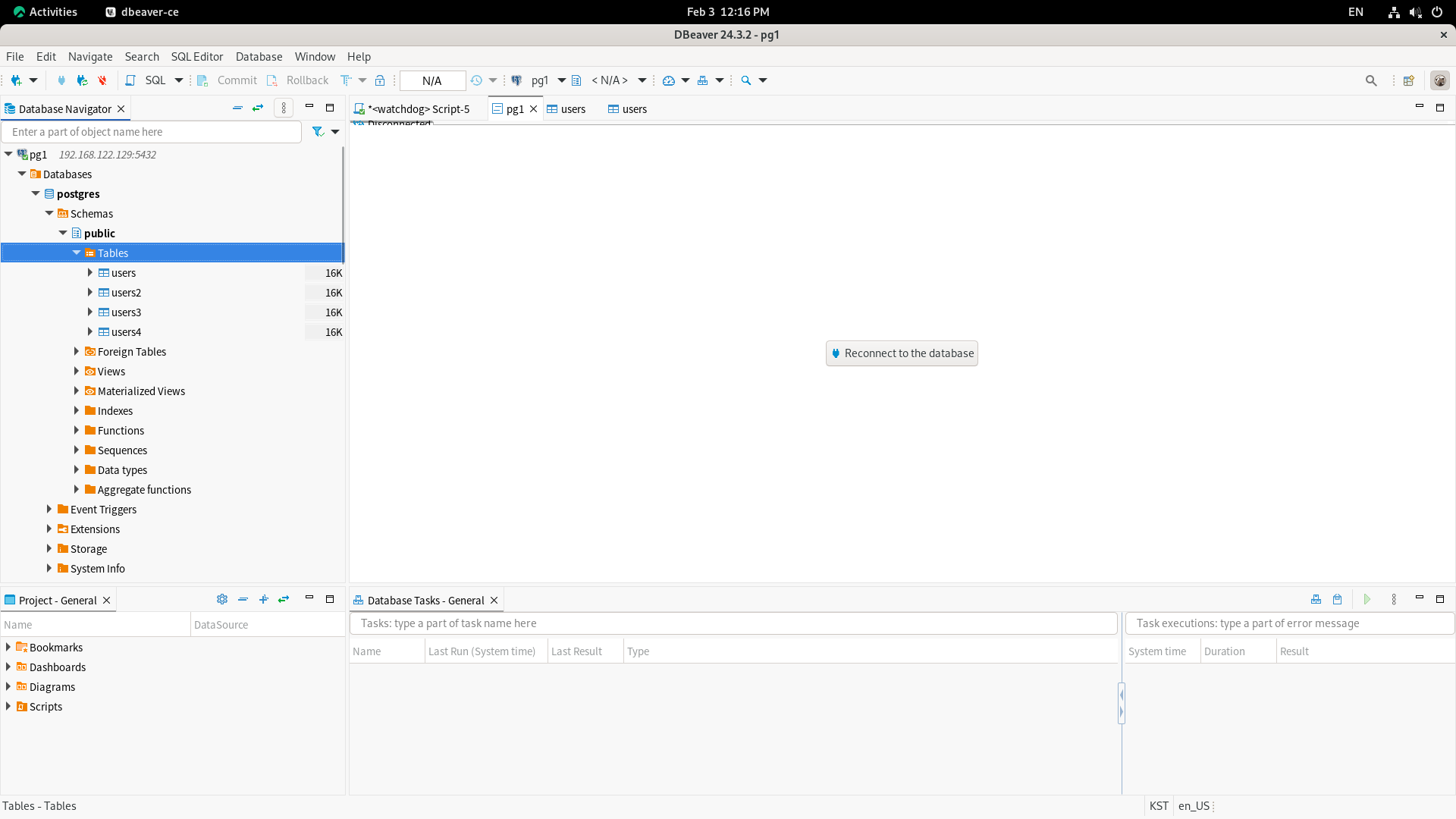This screenshot has height=819, width=1456.
Task: Click Reconnect to the database button
Action: [901, 353]
